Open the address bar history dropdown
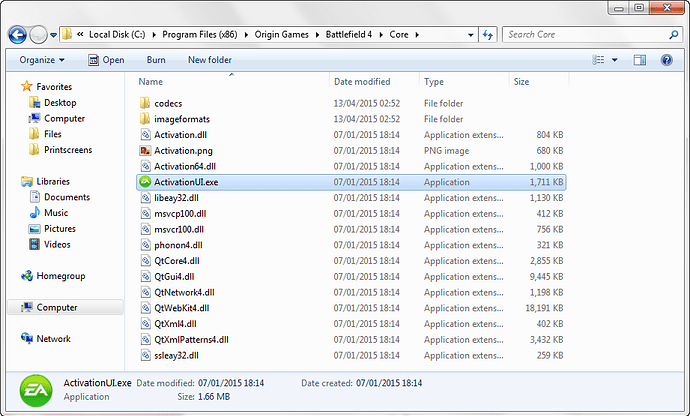The height and width of the screenshot is (416, 690). (470, 35)
